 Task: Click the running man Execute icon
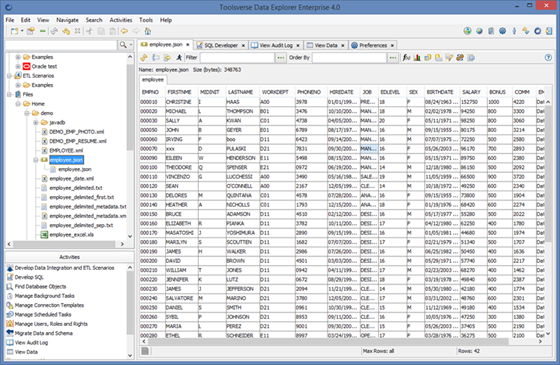coord(179,58)
